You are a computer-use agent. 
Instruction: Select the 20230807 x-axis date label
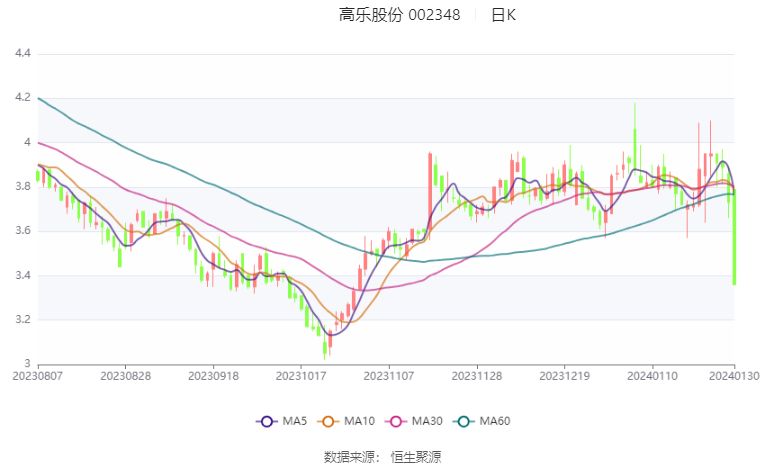pos(38,376)
